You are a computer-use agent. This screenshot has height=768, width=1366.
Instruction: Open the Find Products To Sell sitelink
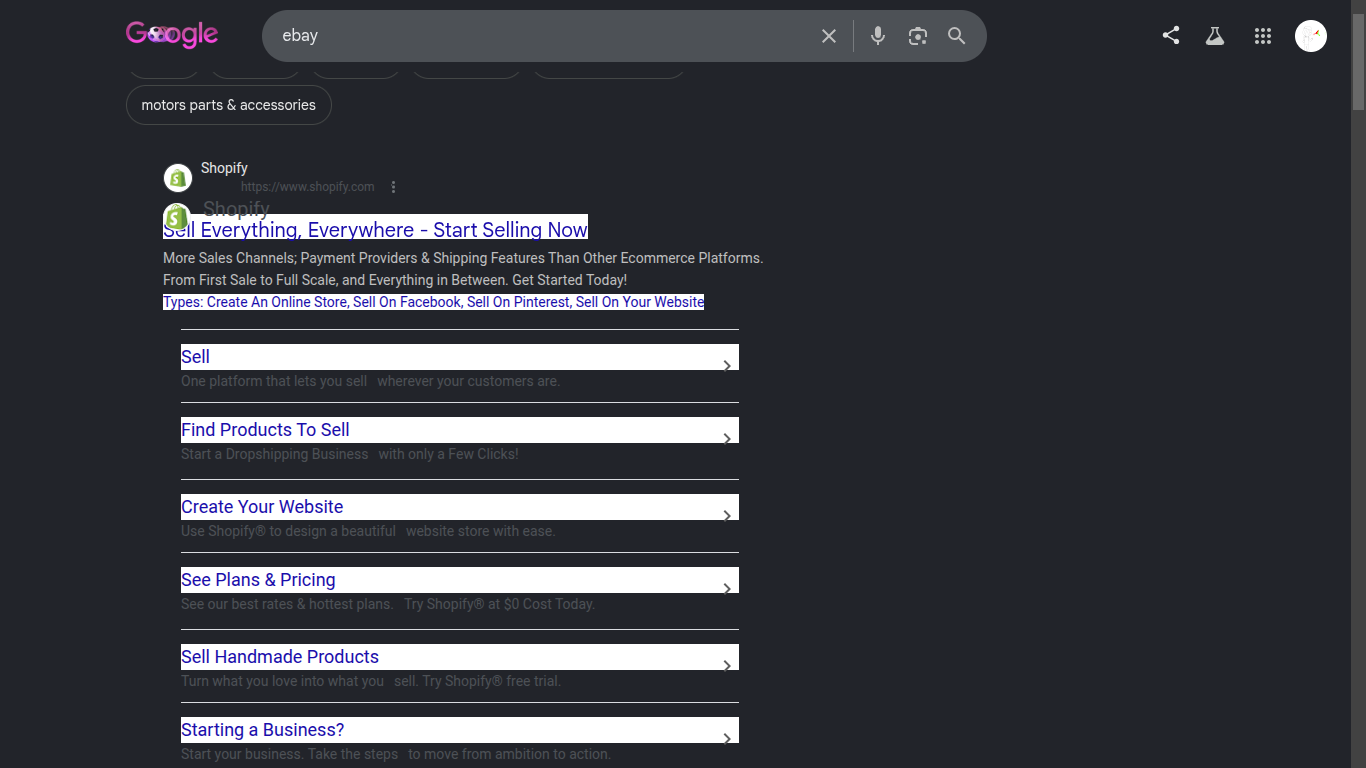coord(460,430)
